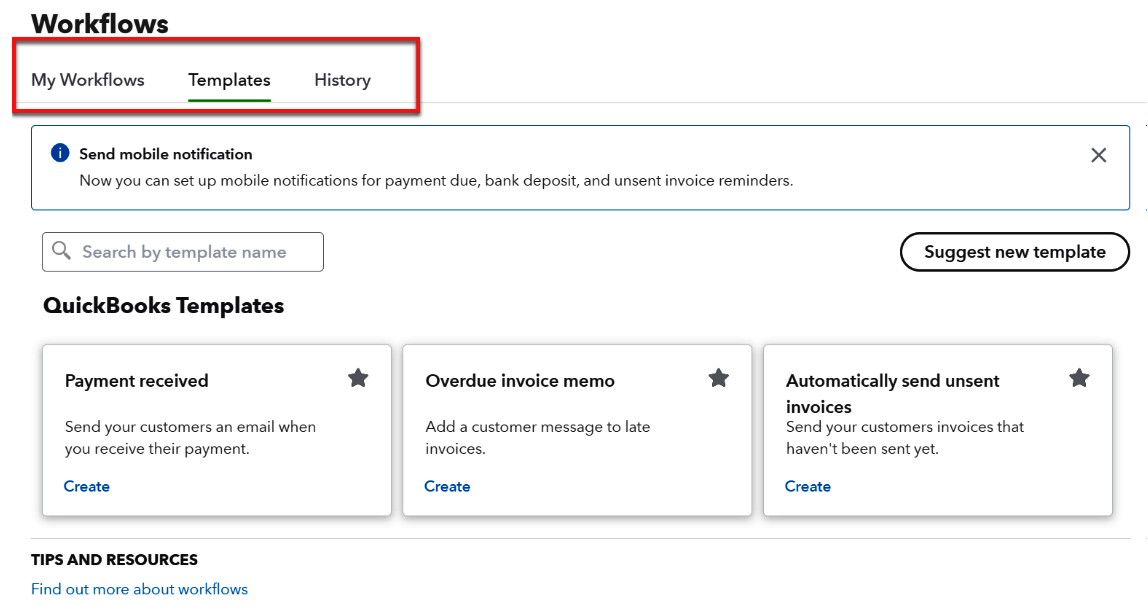
Task: Open Find out more about workflows link
Action: (x=139, y=589)
